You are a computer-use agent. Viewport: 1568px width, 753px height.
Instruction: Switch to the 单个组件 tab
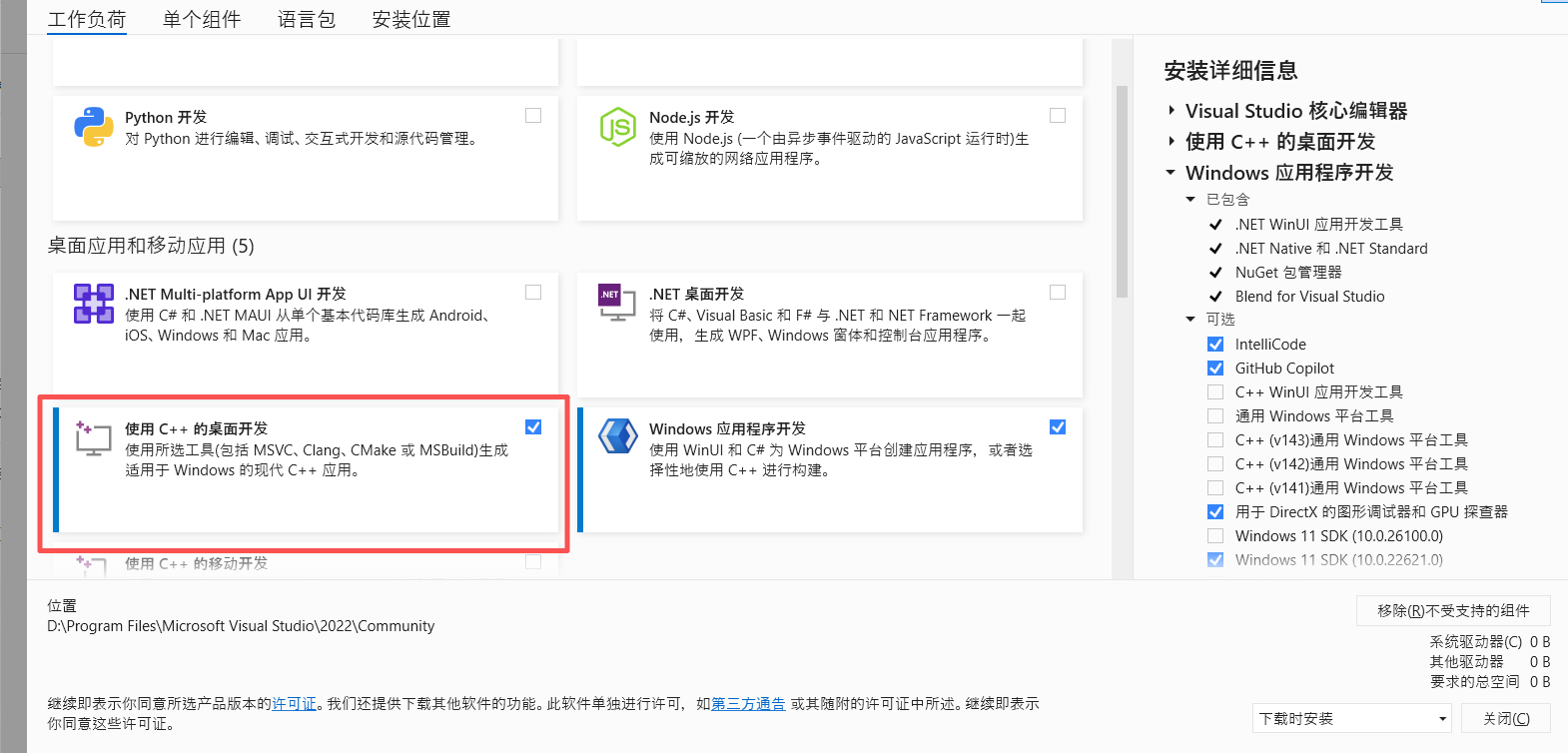pyautogui.click(x=202, y=19)
